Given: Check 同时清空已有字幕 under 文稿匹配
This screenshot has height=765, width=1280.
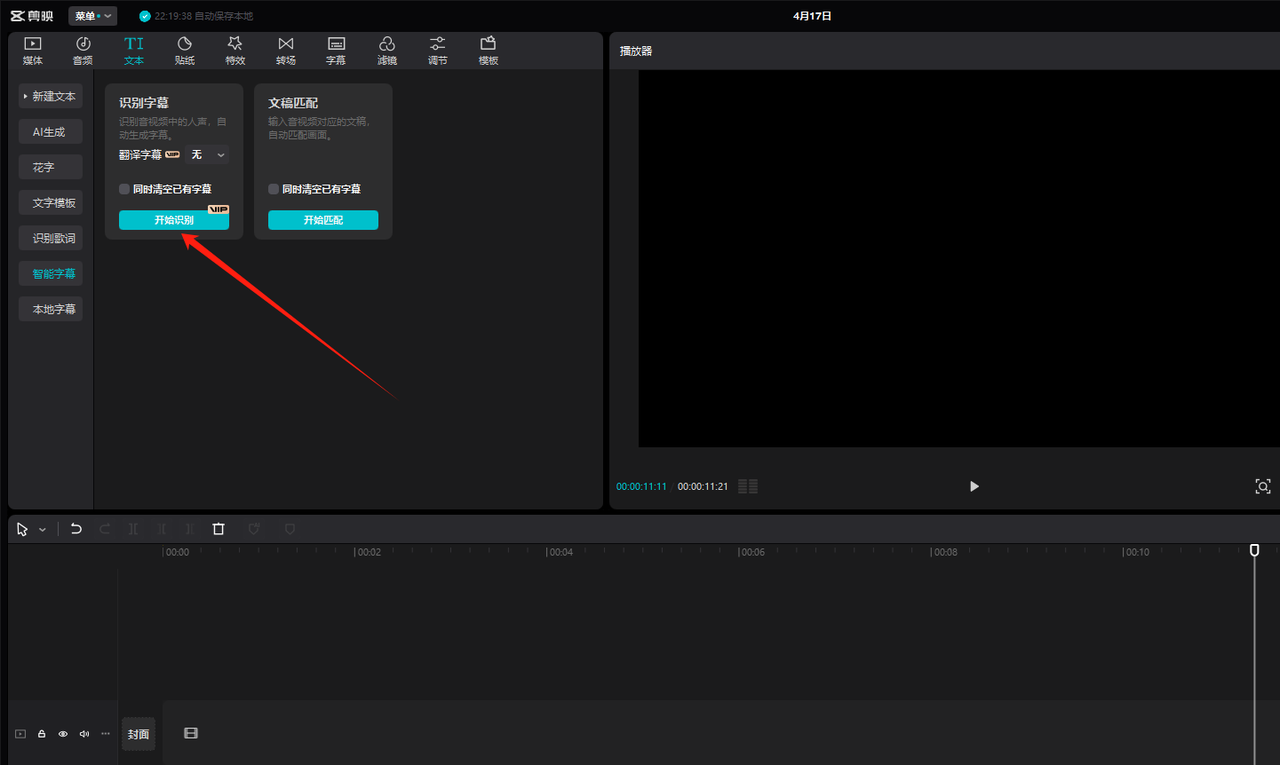Looking at the screenshot, I should [x=274, y=189].
